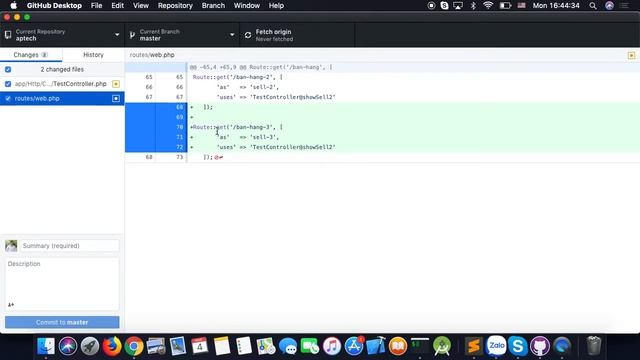640x360 pixels.
Task: Open Xcode from the Dock
Action: pyautogui.click(x=376, y=346)
